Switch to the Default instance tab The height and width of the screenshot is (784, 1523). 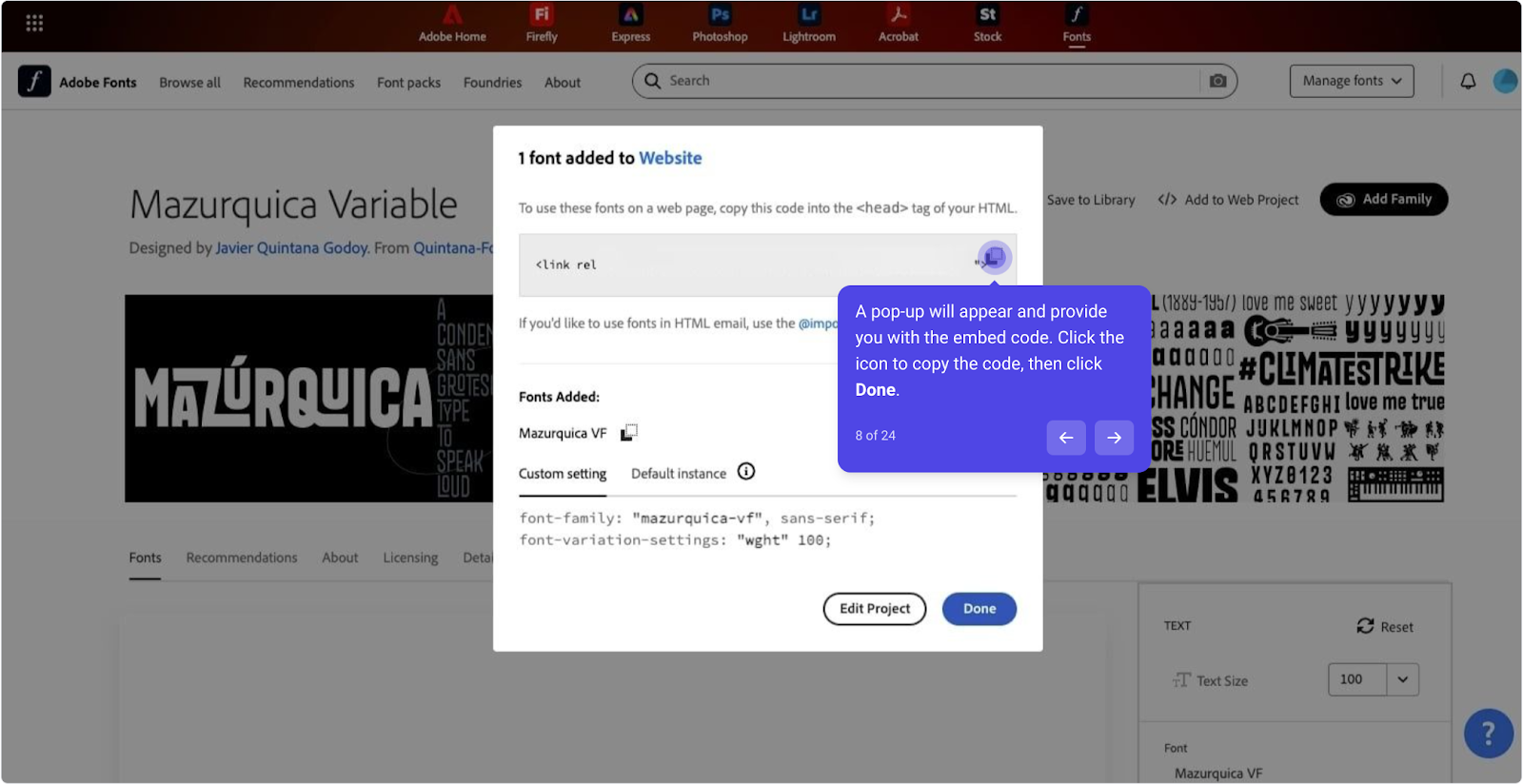678,474
